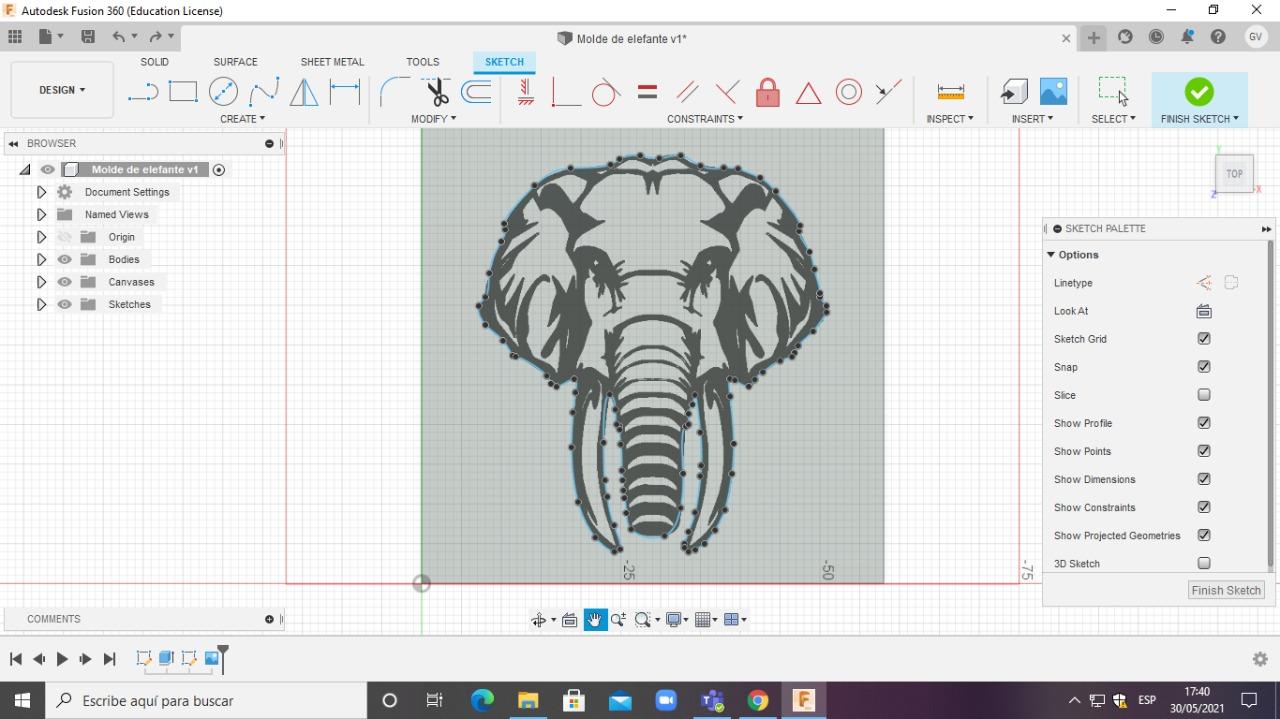Toggle the Show Dimensions checkbox
The height and width of the screenshot is (719, 1280).
tap(1204, 479)
